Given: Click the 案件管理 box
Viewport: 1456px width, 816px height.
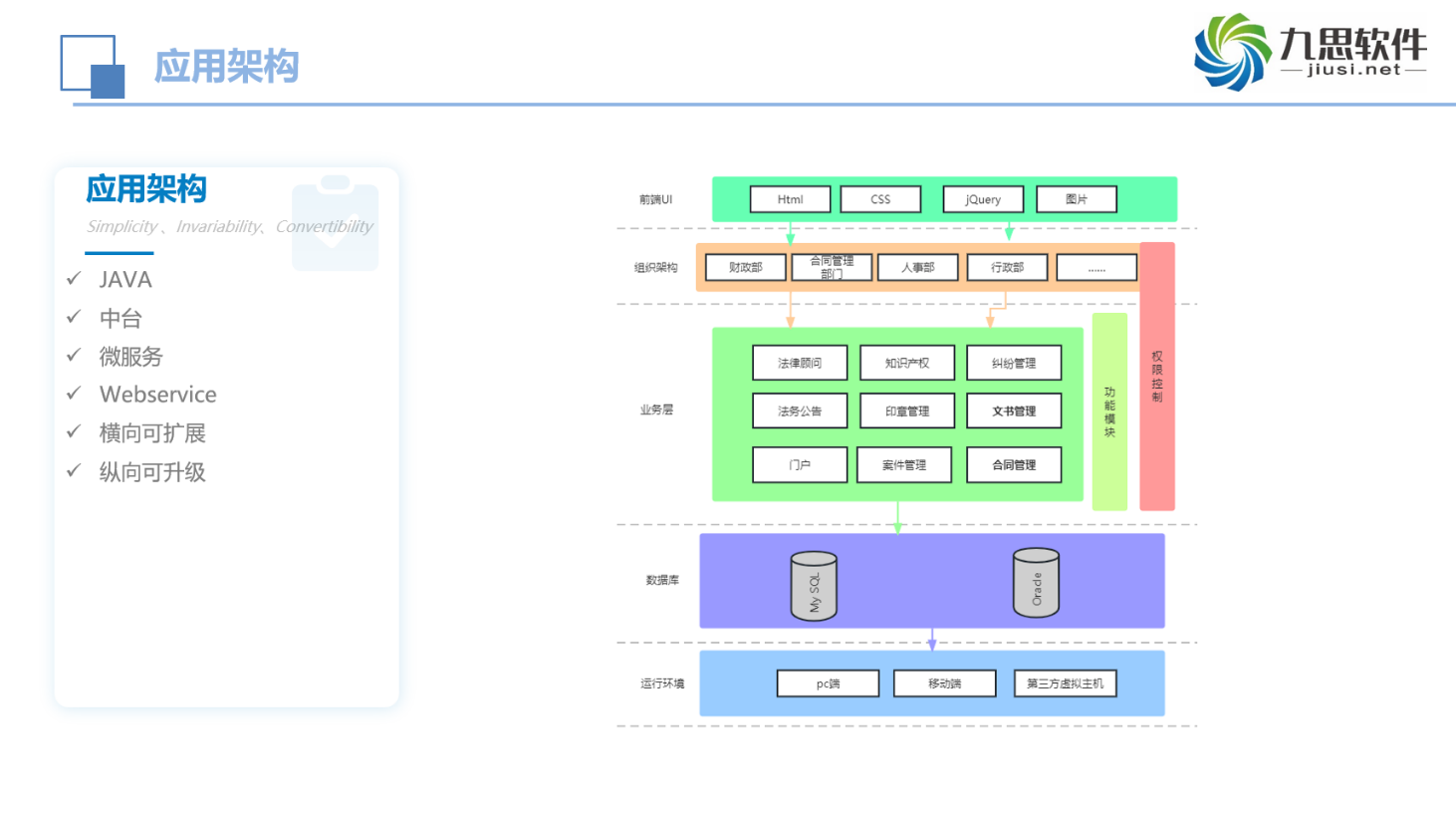Looking at the screenshot, I should click(x=903, y=464).
